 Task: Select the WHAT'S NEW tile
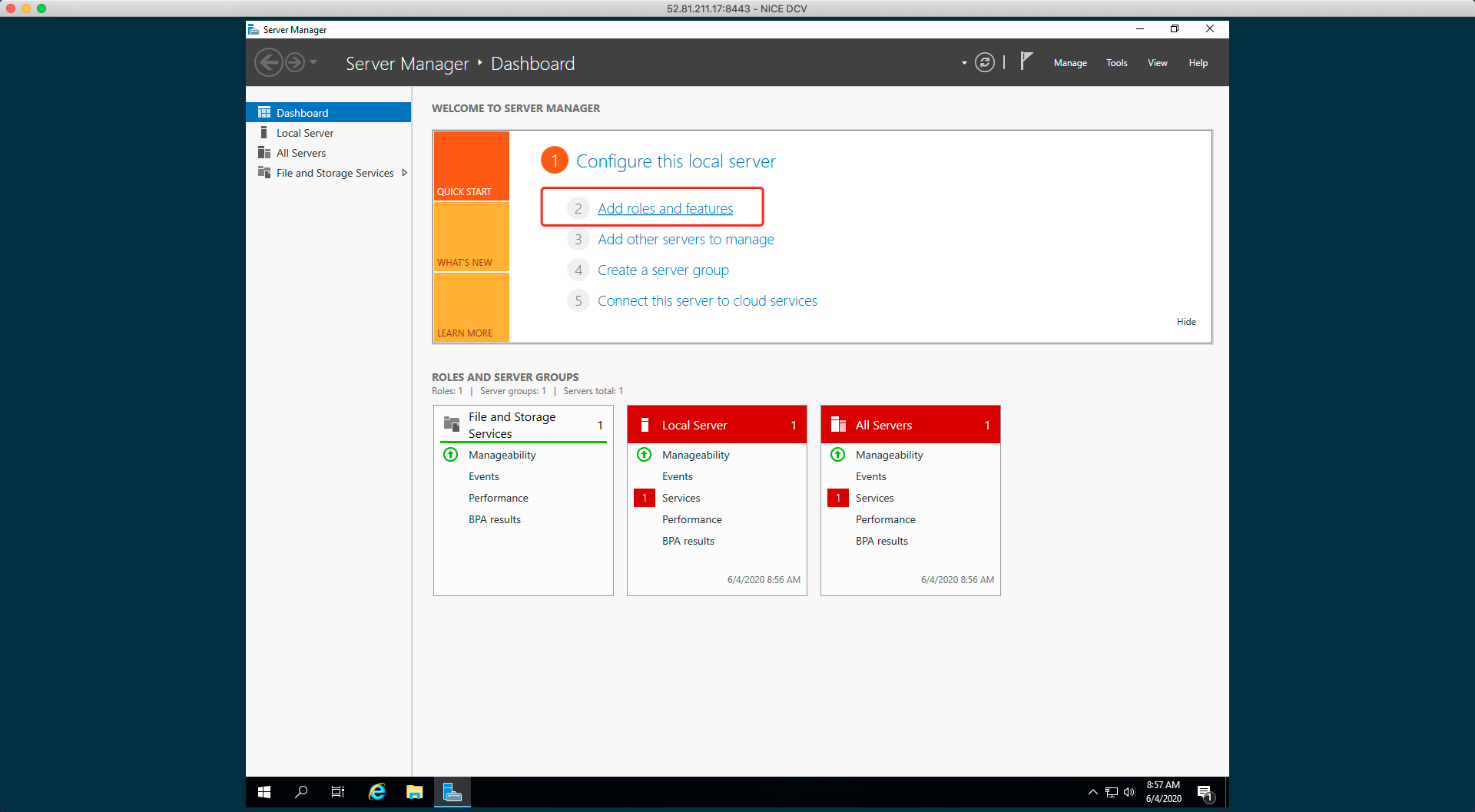[471, 237]
